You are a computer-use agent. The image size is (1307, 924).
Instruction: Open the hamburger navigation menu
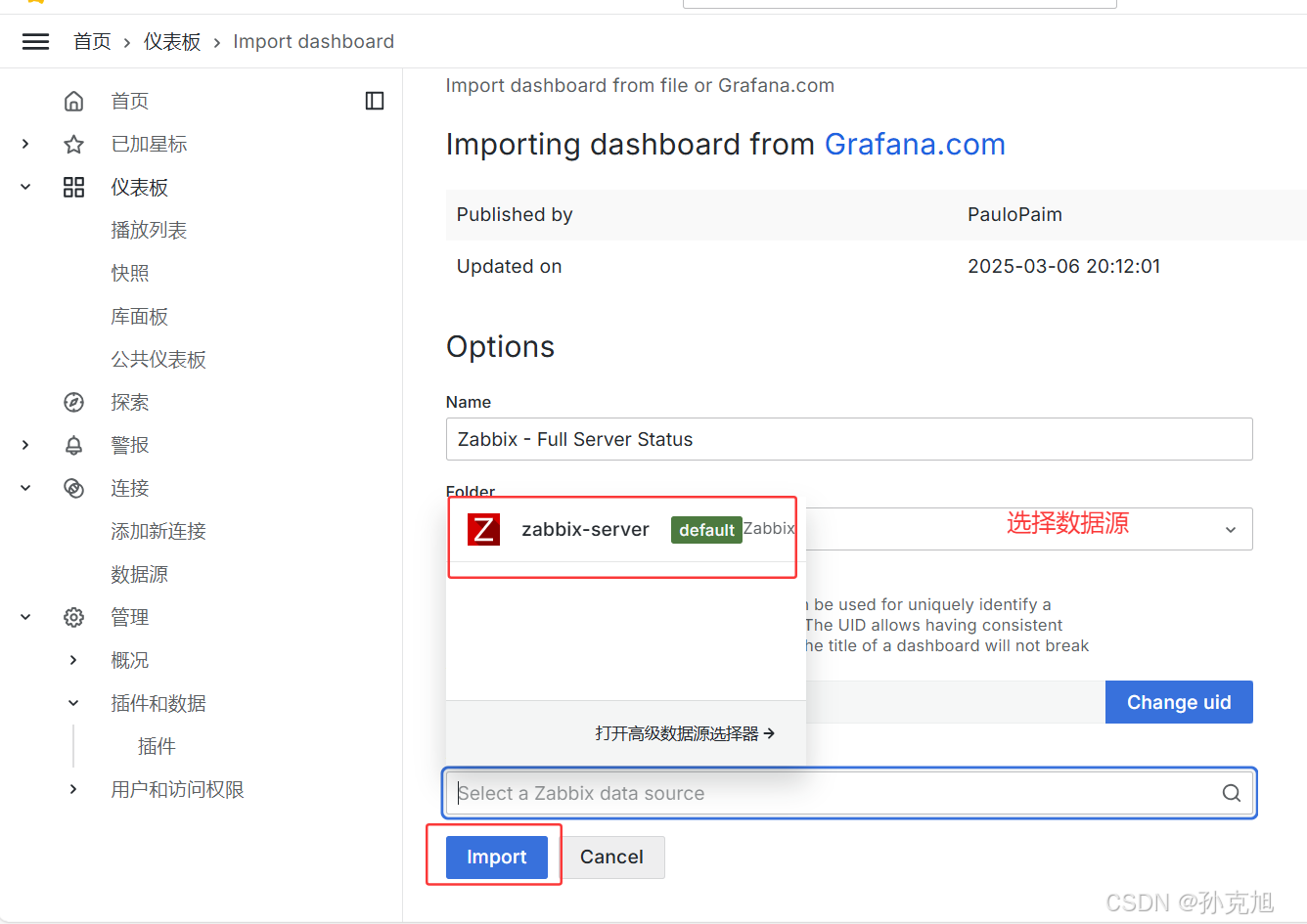(x=36, y=41)
